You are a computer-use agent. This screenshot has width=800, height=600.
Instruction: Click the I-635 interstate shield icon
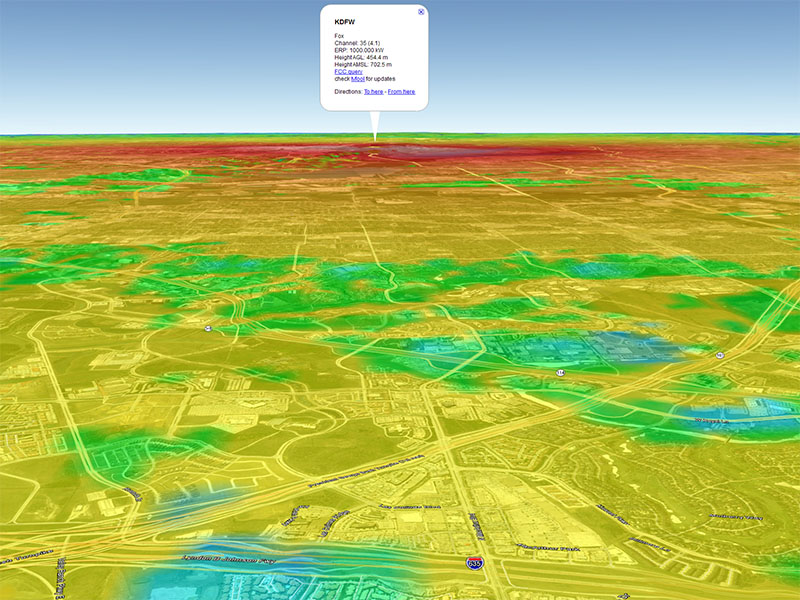tap(472, 564)
